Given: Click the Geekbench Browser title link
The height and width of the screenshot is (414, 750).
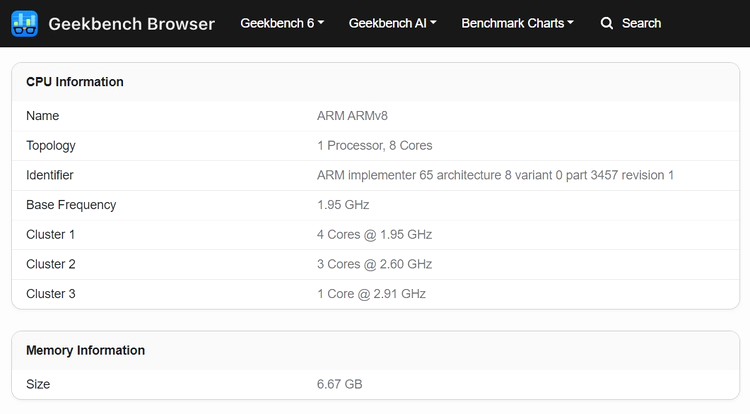Looking at the screenshot, I should point(132,23).
